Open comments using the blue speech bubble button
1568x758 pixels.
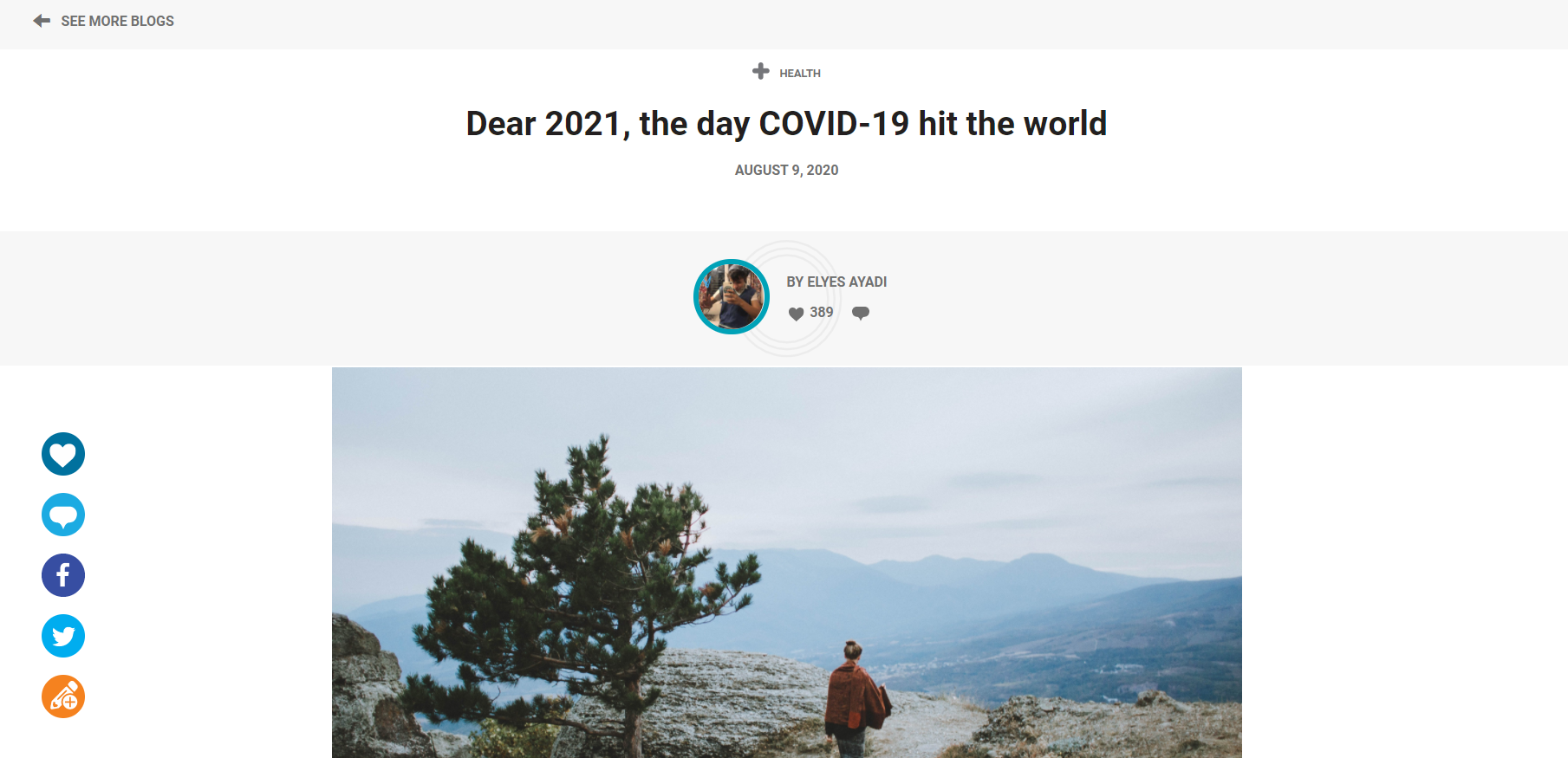pos(63,515)
